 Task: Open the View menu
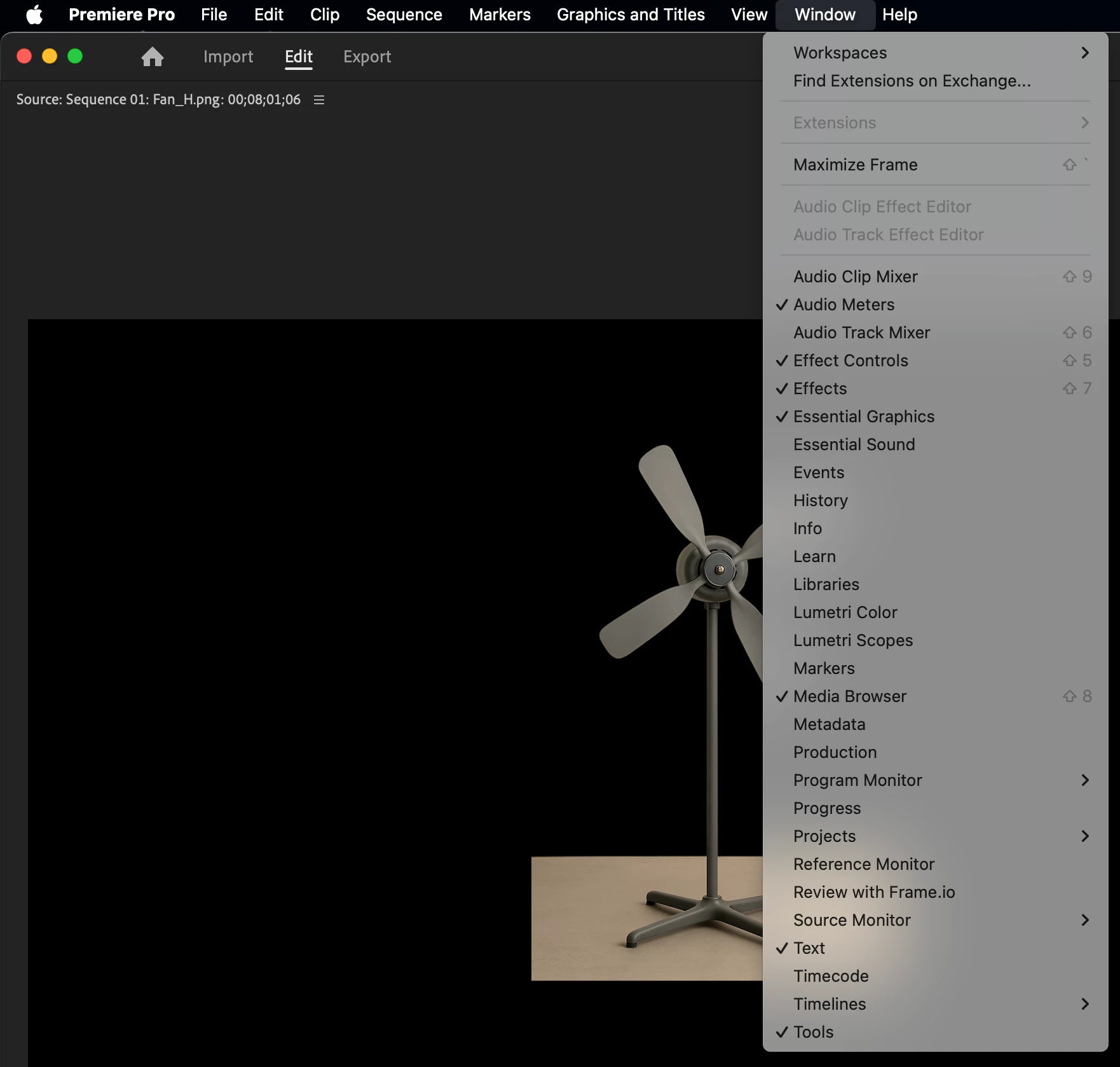[x=749, y=15]
